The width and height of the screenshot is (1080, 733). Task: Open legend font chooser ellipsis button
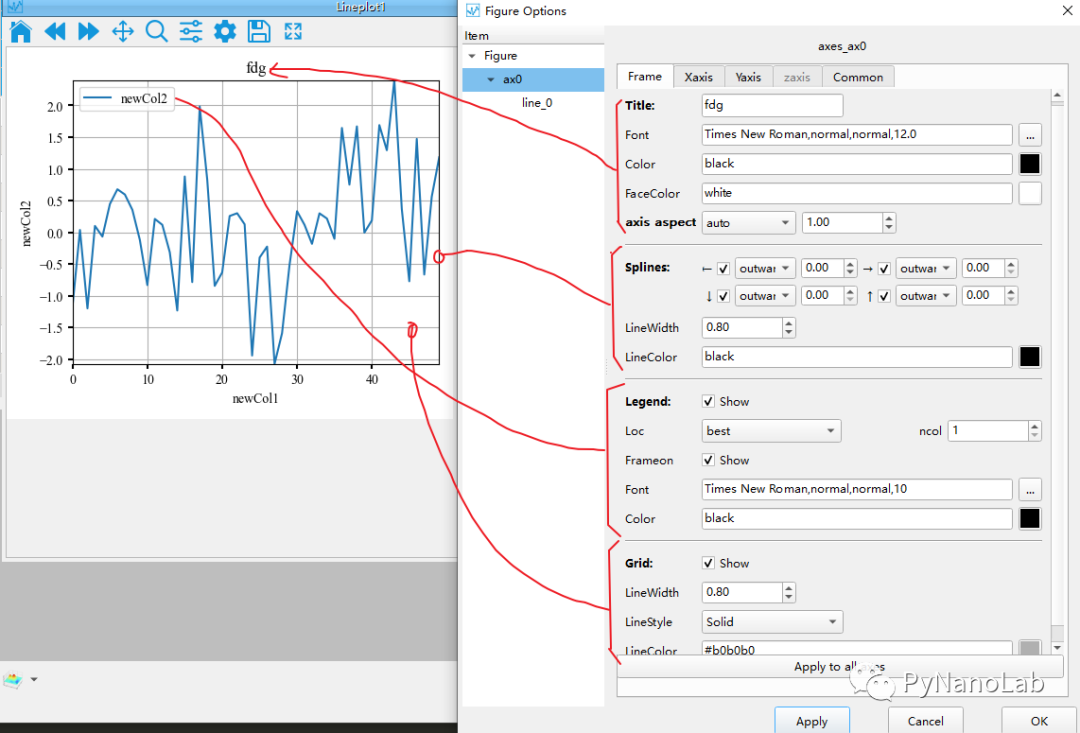1030,490
